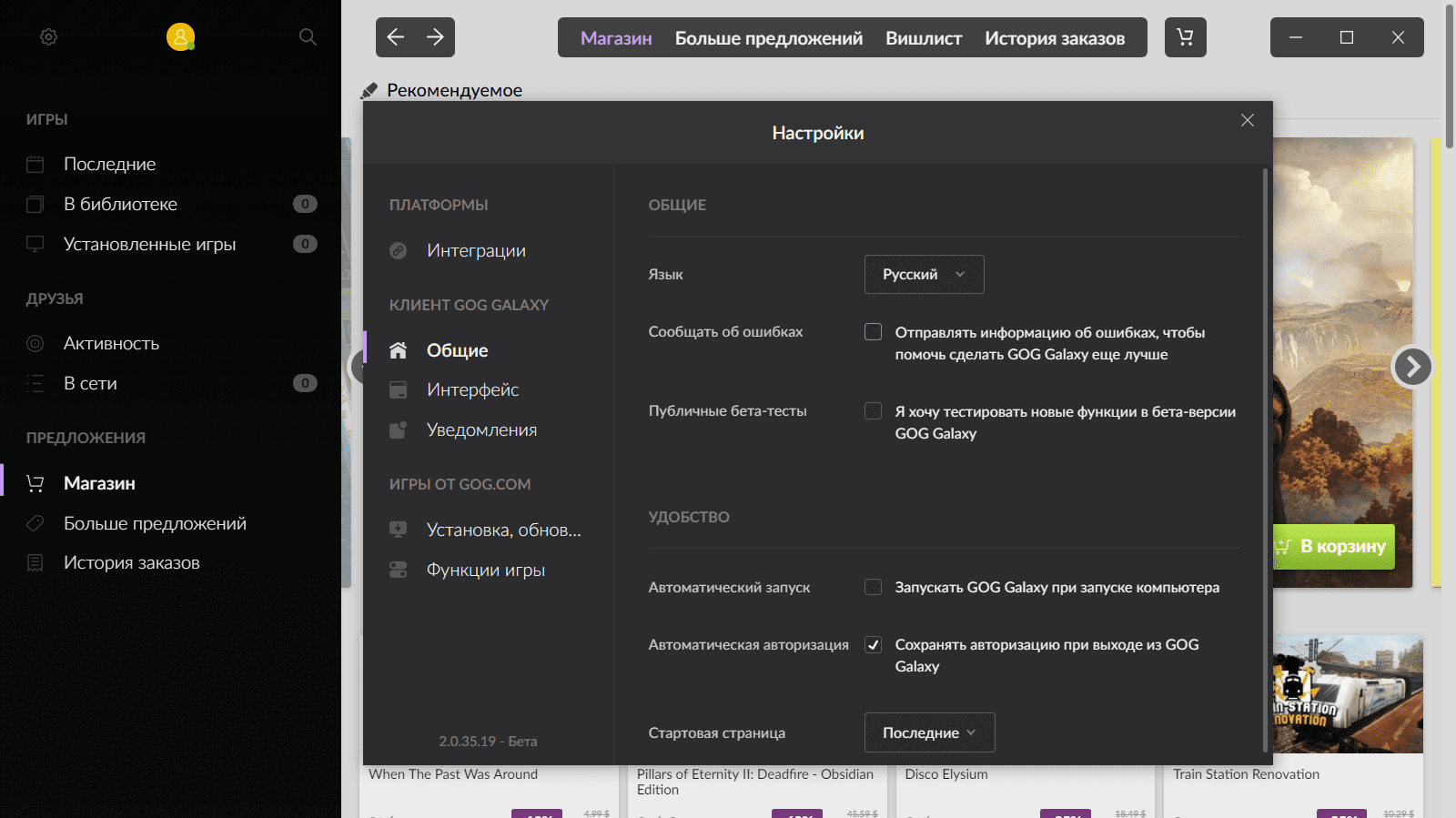
Task: Open Активность in the sidebar
Action: tap(111, 344)
